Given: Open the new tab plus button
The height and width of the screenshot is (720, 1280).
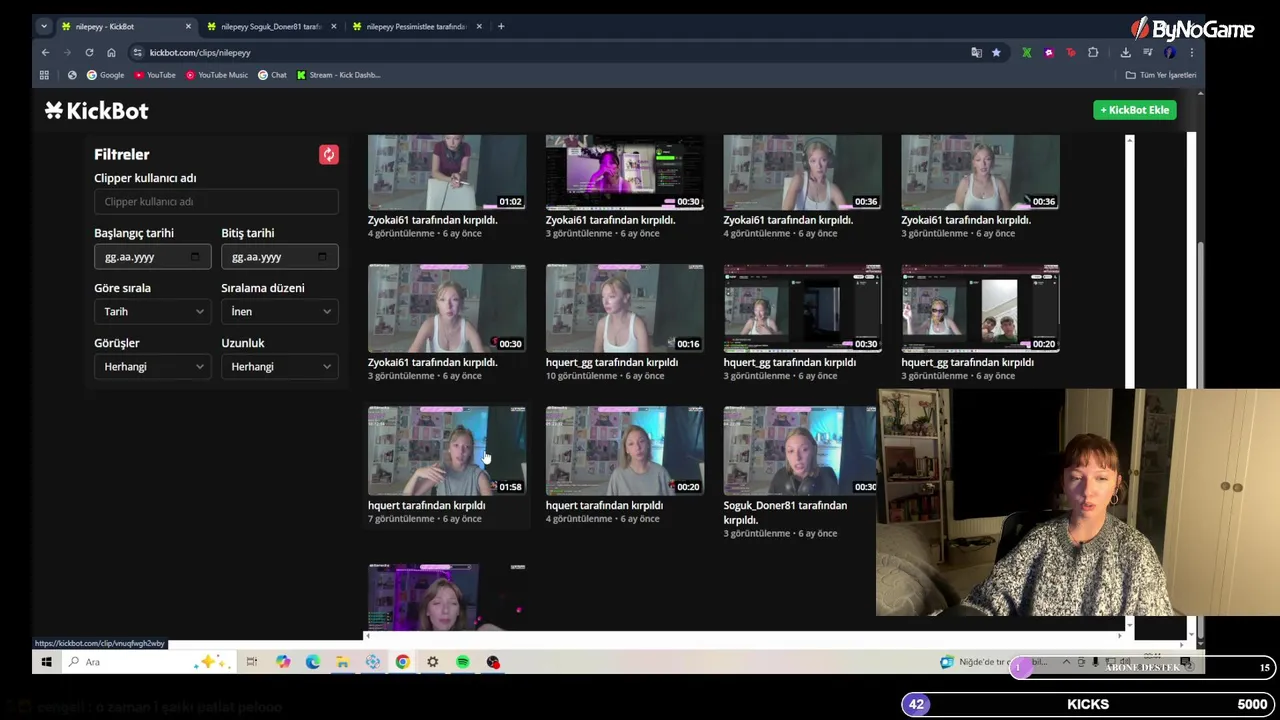Looking at the screenshot, I should click(x=501, y=26).
